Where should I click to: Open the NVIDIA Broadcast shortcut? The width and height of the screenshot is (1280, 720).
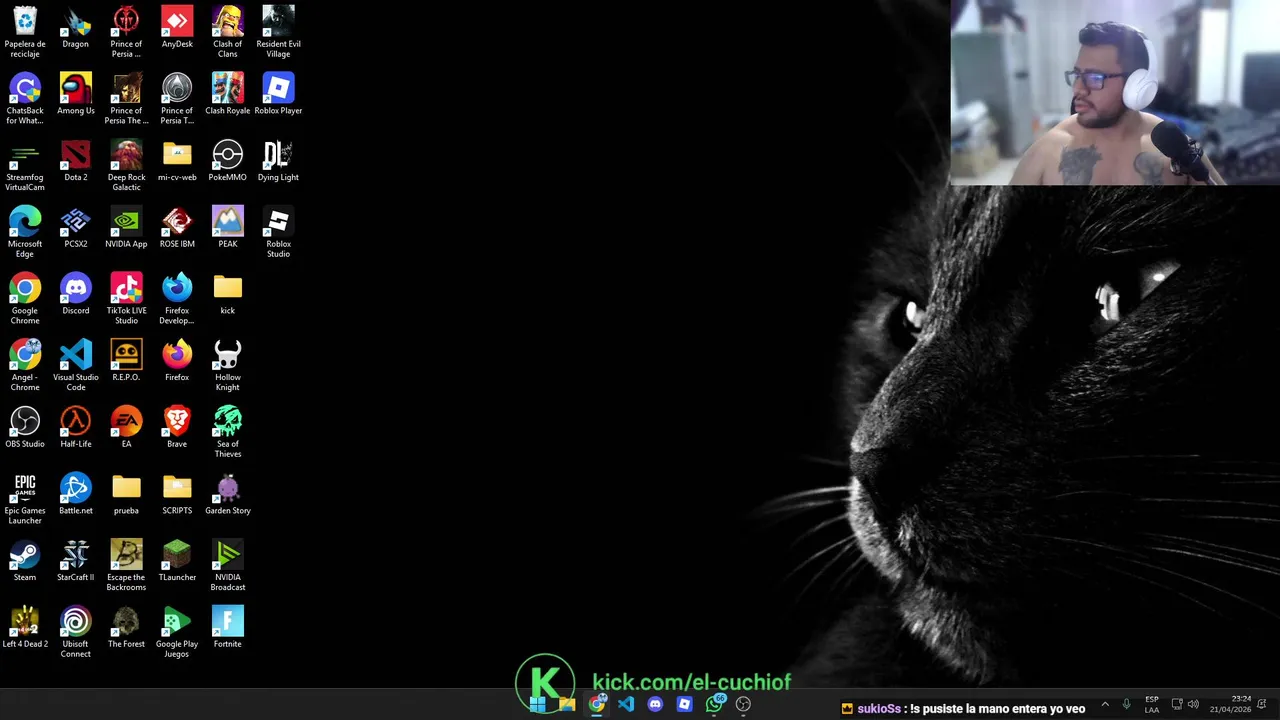point(228,566)
